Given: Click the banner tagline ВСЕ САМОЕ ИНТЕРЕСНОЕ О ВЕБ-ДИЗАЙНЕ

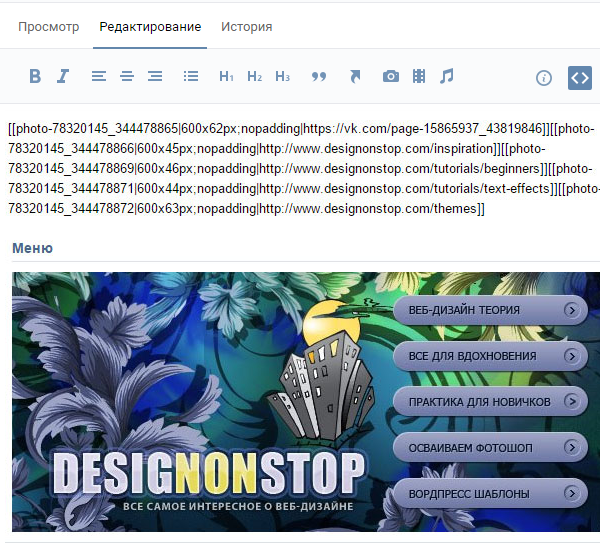Looking at the screenshot, I should point(238,506).
